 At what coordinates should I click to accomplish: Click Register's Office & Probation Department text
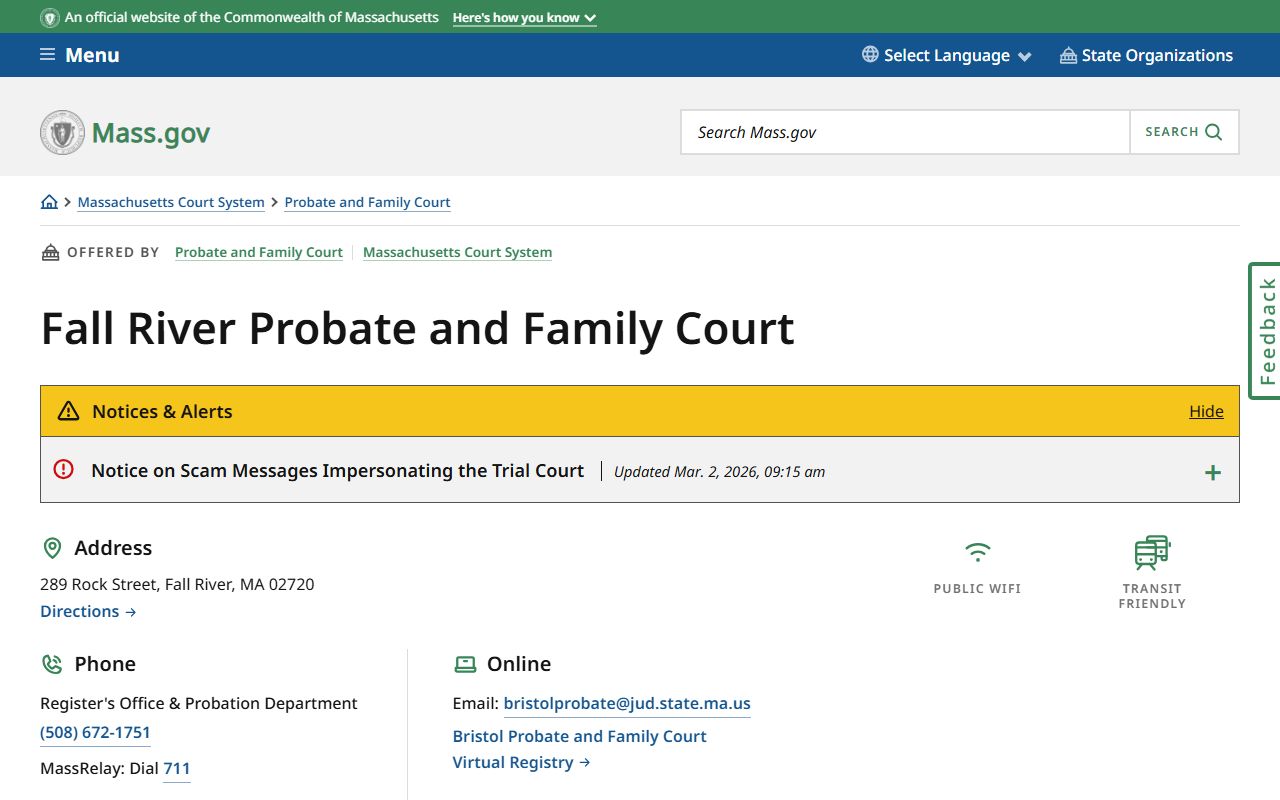tap(199, 703)
